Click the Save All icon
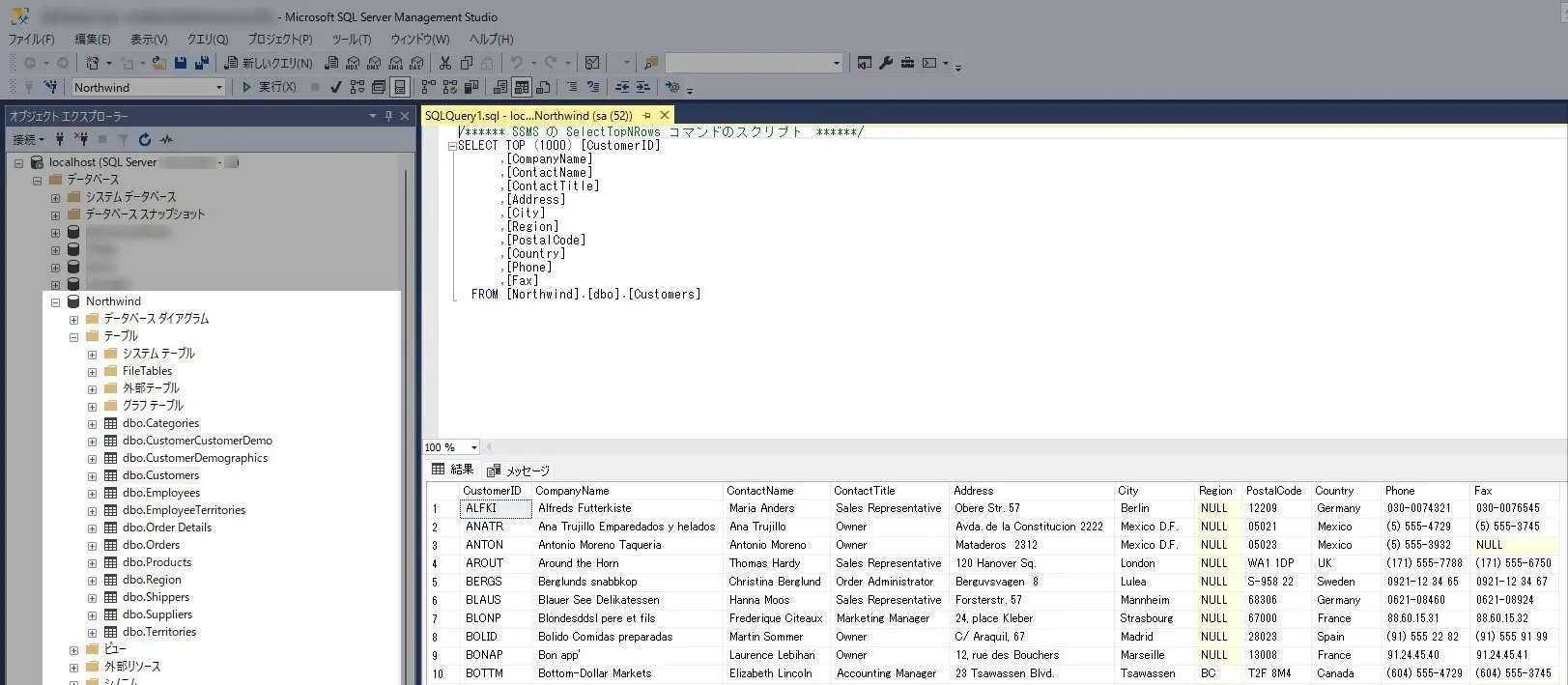Screen dimensions: 1568x685 202,63
